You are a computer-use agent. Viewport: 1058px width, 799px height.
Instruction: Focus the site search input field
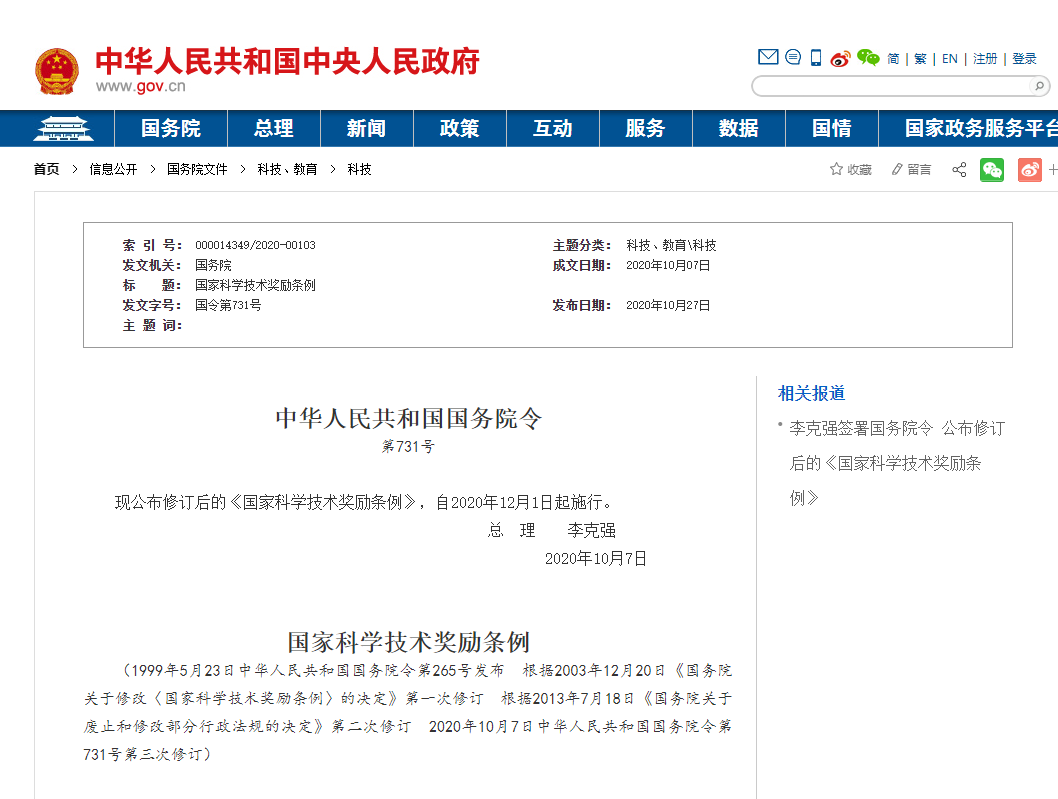890,86
